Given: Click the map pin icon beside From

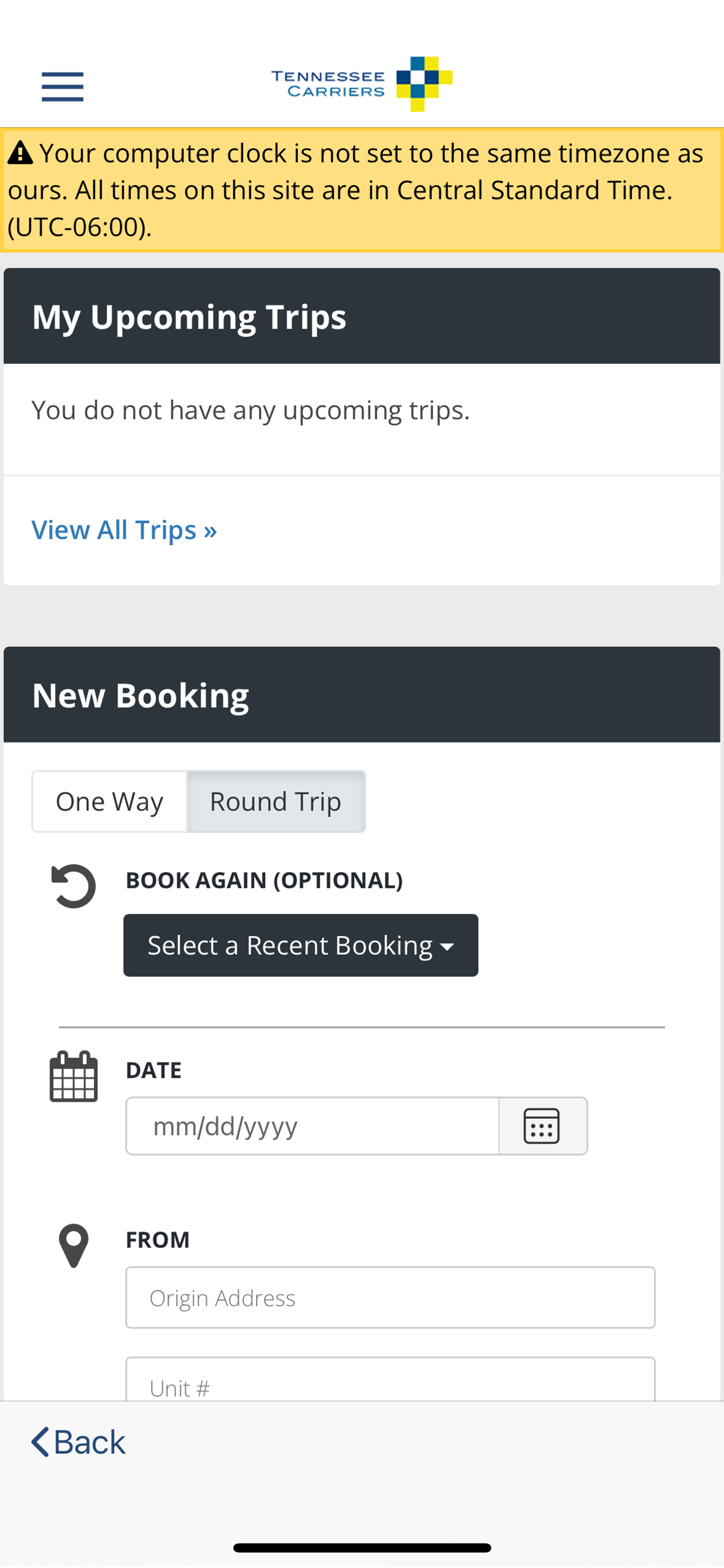Looking at the screenshot, I should pyautogui.click(x=73, y=1246).
